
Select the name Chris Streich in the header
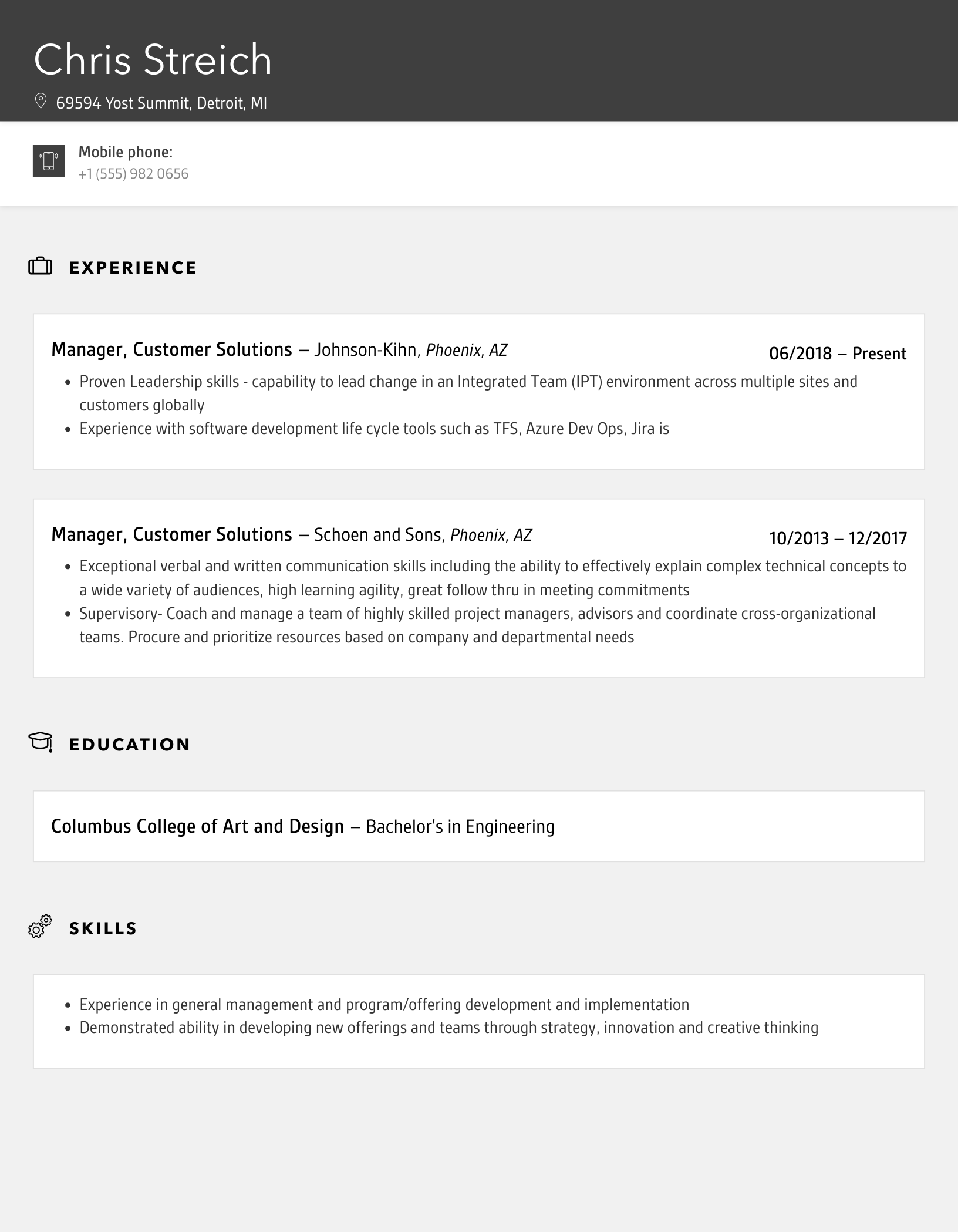click(x=153, y=60)
